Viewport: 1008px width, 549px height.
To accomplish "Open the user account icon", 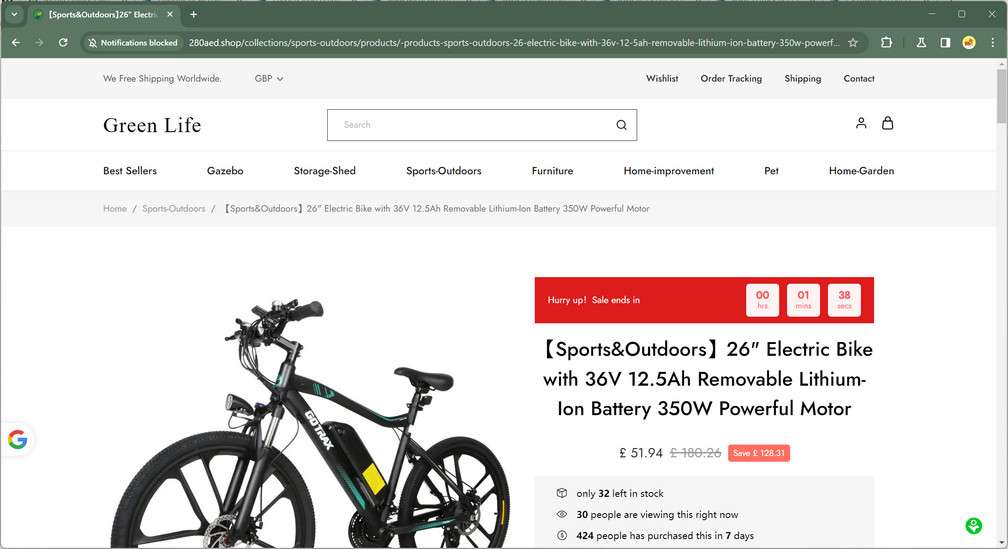I will click(861, 123).
